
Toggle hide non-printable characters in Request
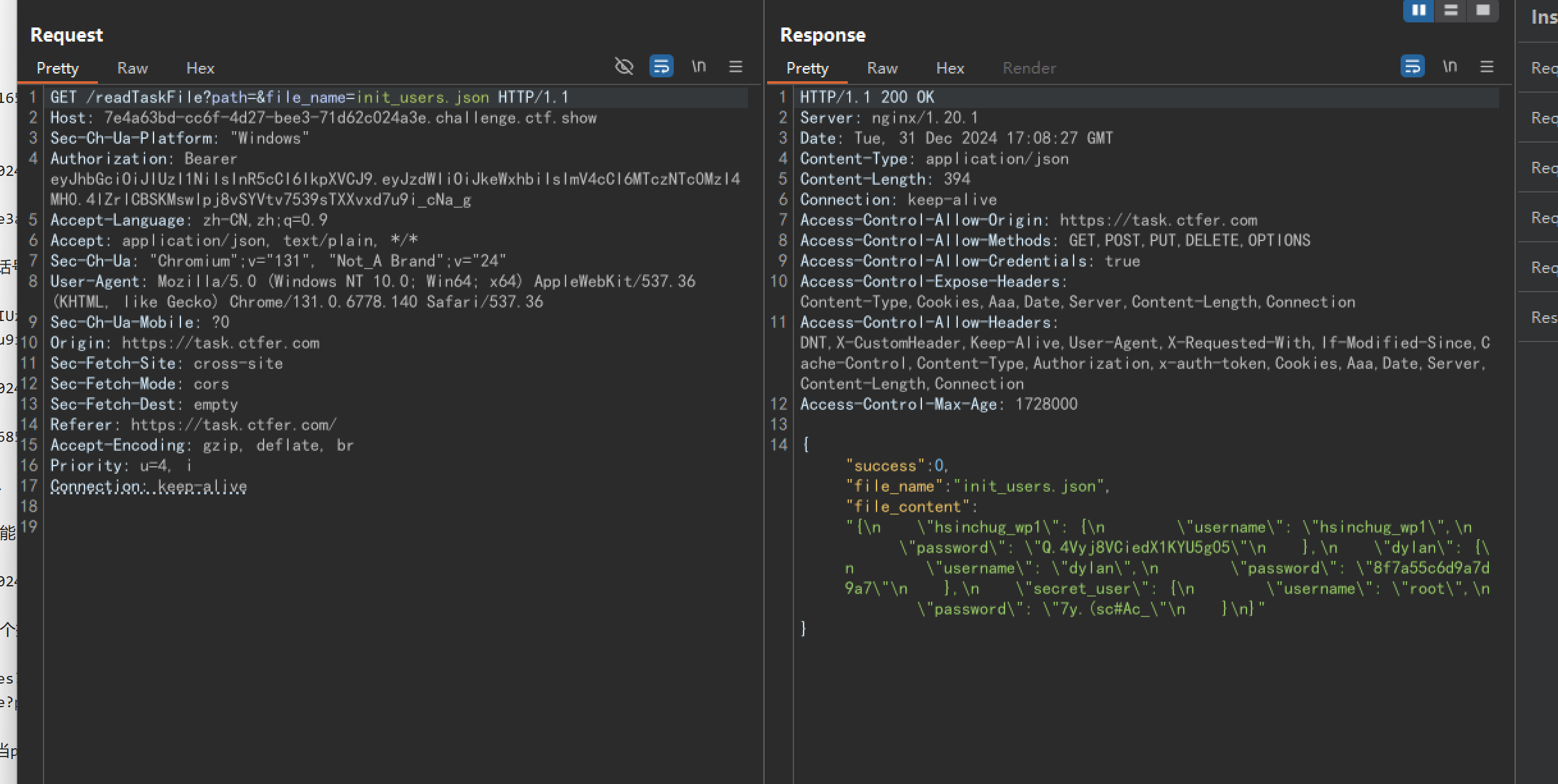point(624,67)
